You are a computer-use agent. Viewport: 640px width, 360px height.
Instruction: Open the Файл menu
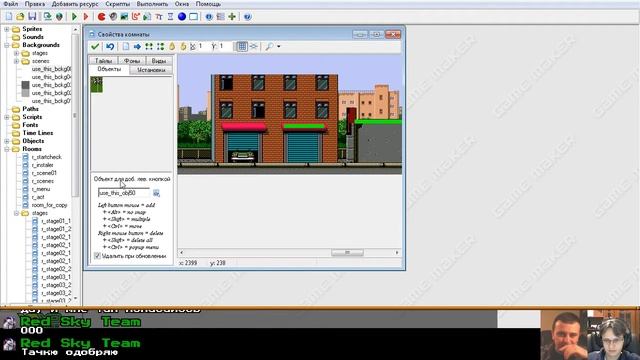point(11,4)
